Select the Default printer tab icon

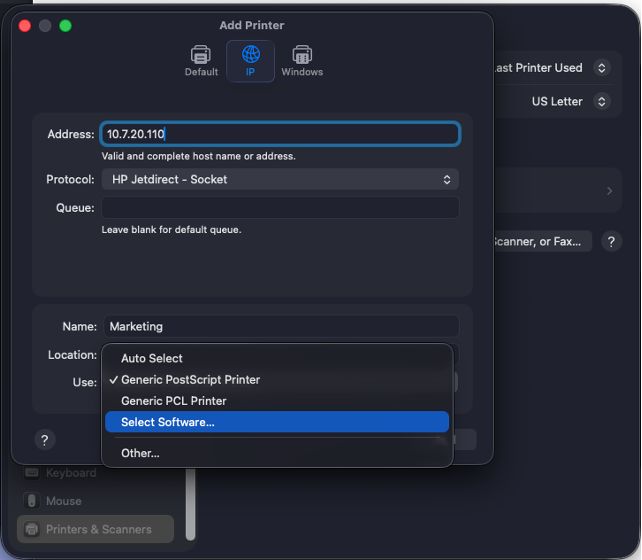pyautogui.click(x=201, y=60)
